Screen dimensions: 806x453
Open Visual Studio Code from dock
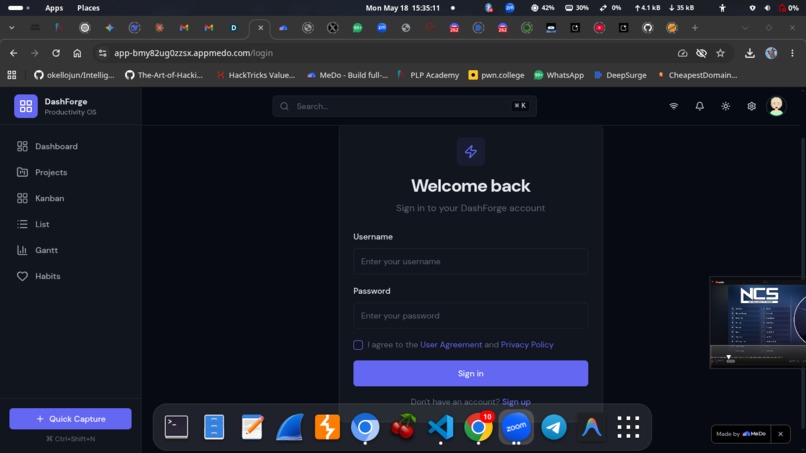pos(441,427)
